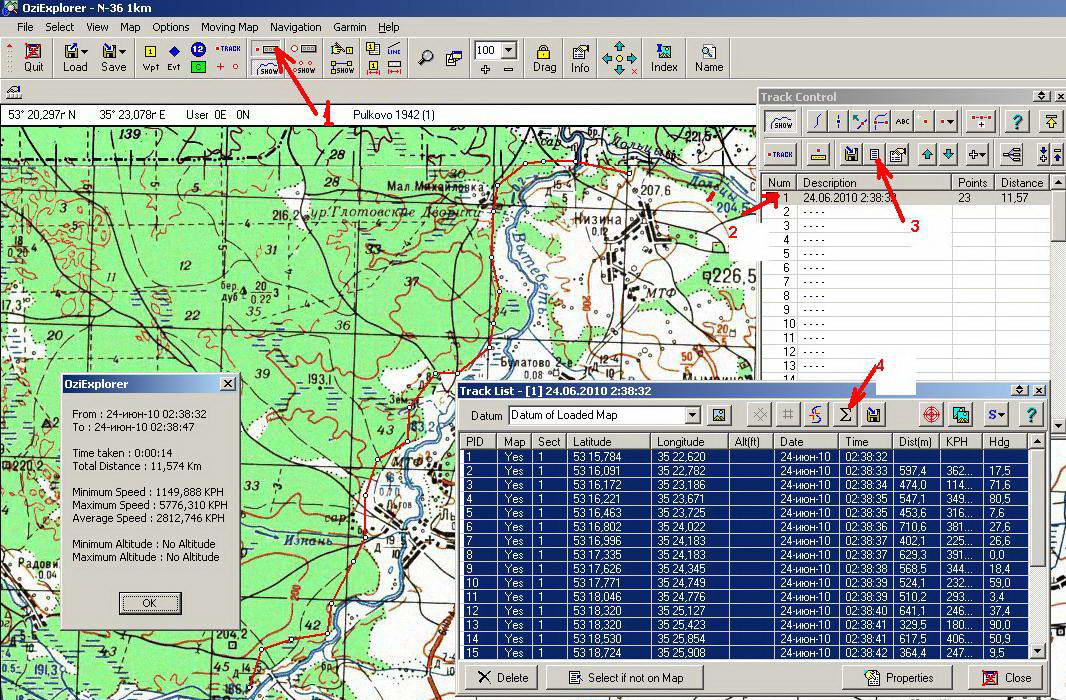Open the Navigation menu
This screenshot has width=1066, height=700.
pos(295,27)
